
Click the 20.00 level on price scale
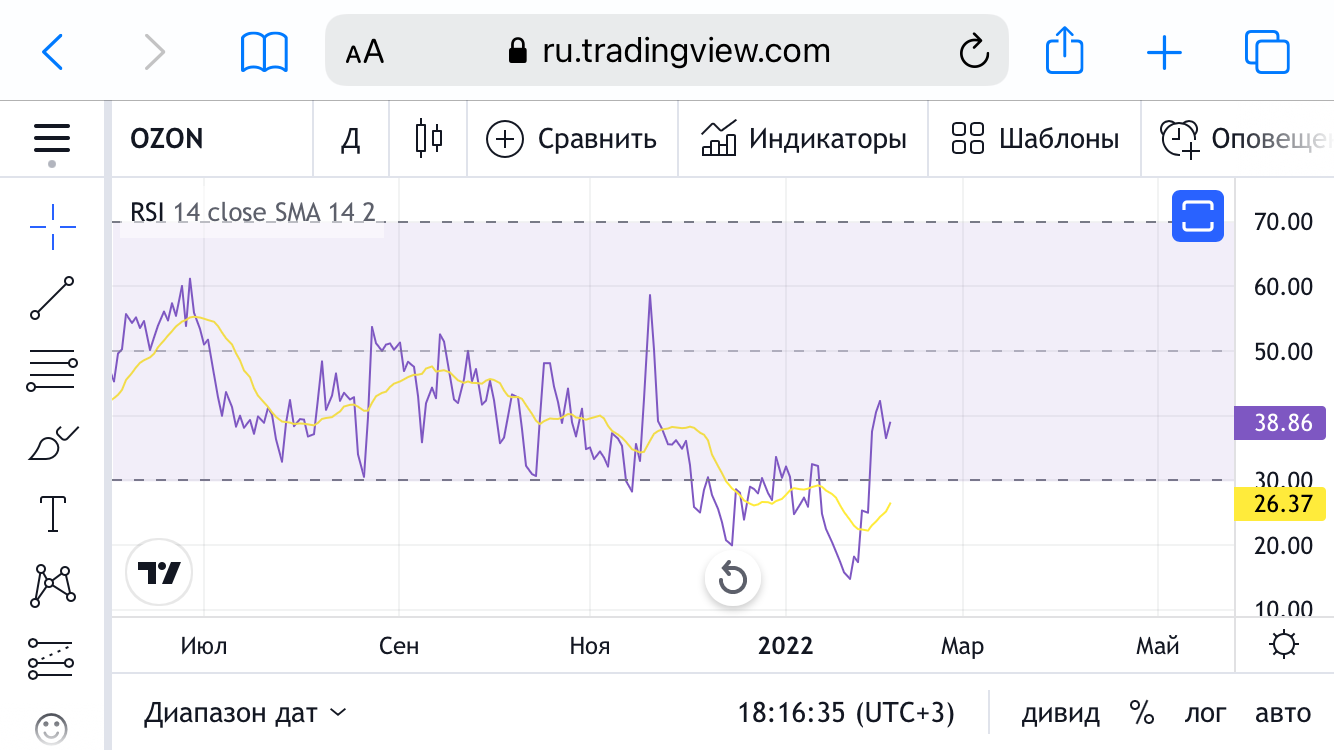(x=1285, y=545)
